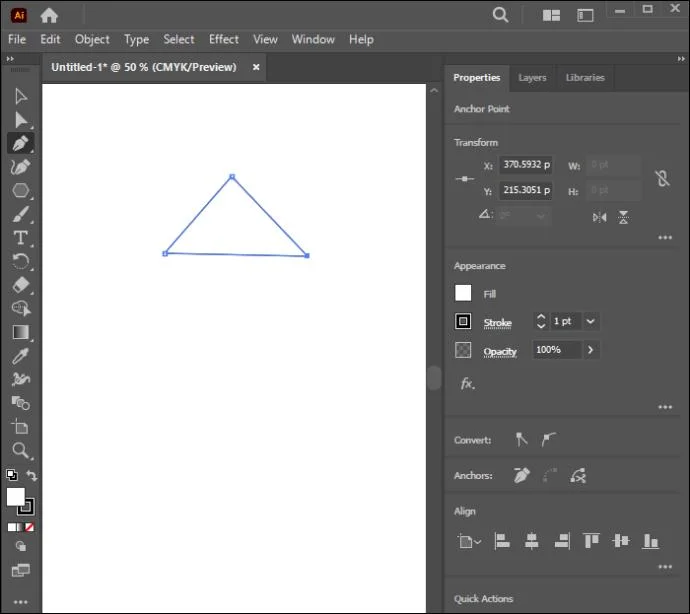Choose the reference point locator
Image resolution: width=690 pixels, height=614 pixels.
point(464,178)
